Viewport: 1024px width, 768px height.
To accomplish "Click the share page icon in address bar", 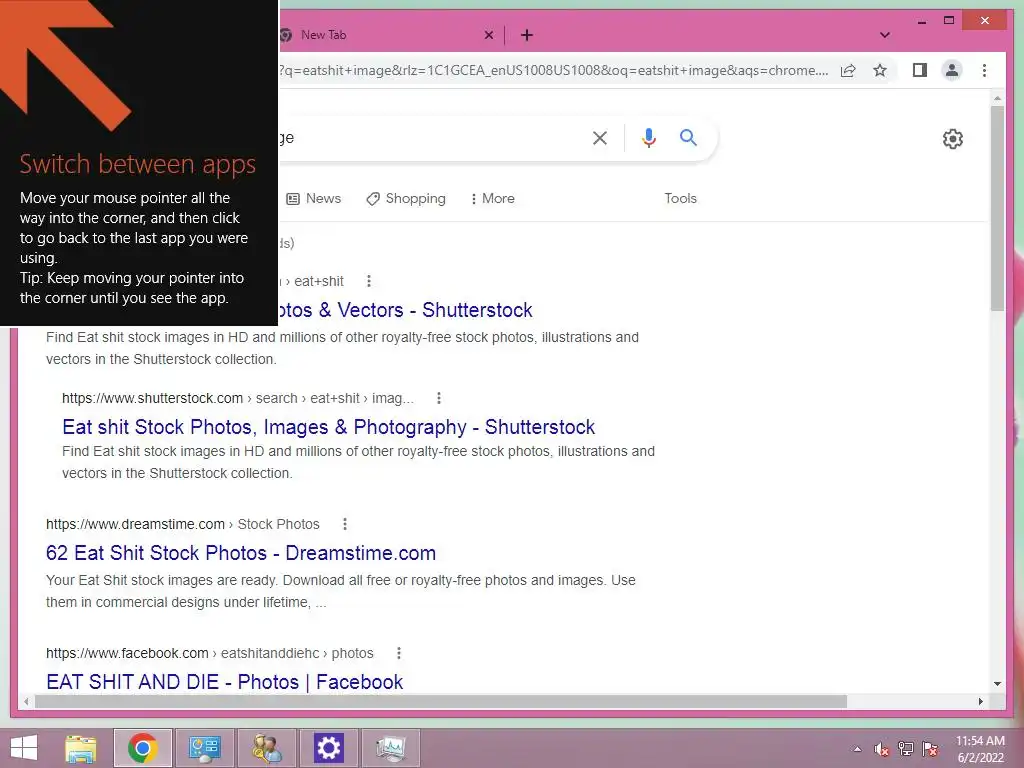I will click(848, 71).
